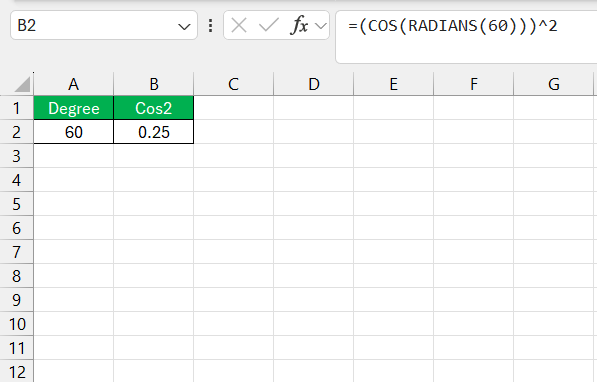Select the green "Degree" header cell

pos(73,108)
